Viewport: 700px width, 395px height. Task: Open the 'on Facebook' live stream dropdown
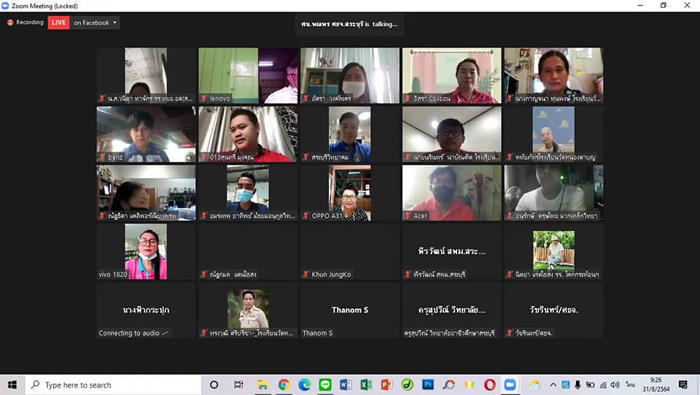point(95,22)
